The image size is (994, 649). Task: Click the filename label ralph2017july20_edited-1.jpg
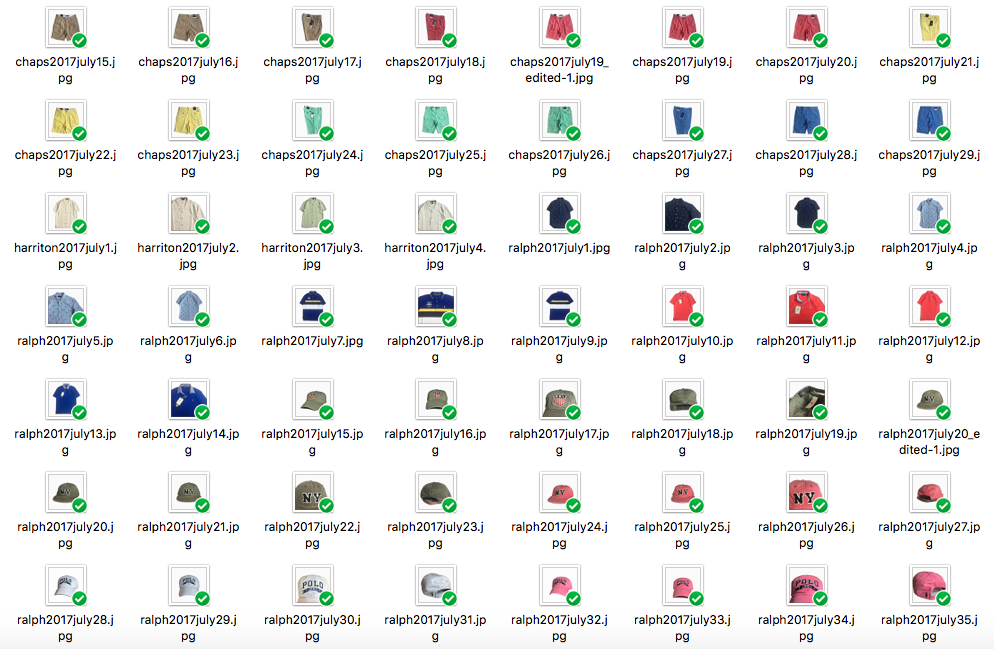[929, 442]
